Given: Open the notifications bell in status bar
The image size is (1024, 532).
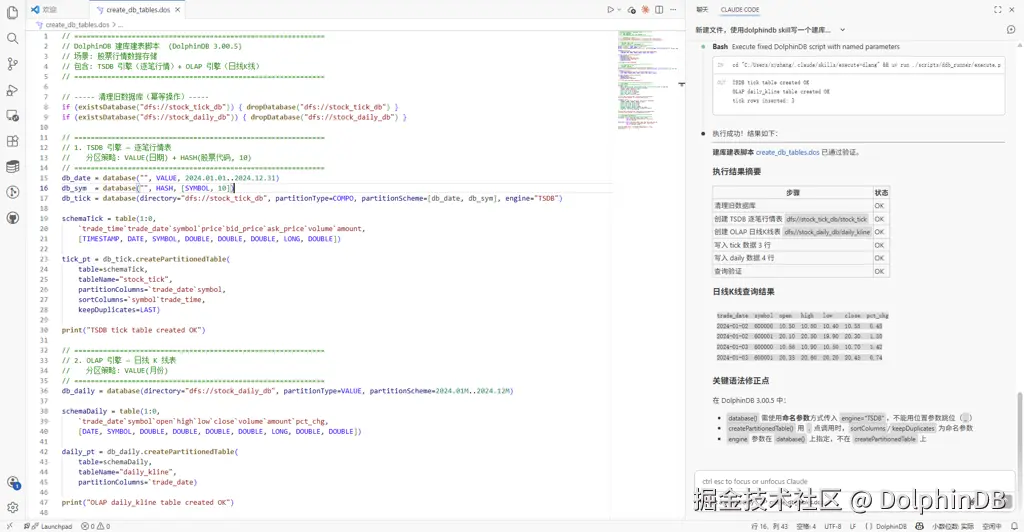Looking at the screenshot, I should pos(1014,526).
